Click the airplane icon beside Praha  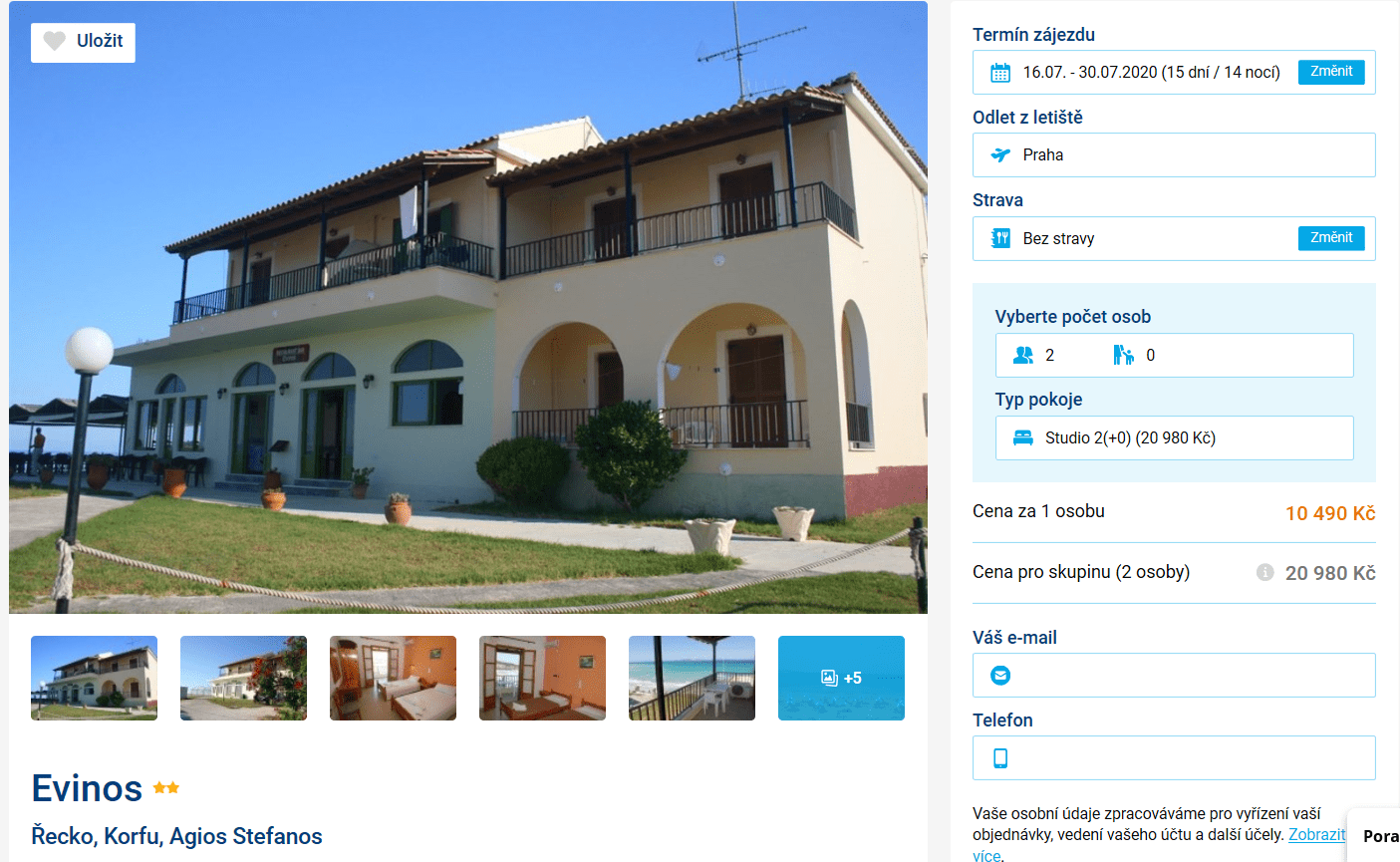[x=1000, y=154]
